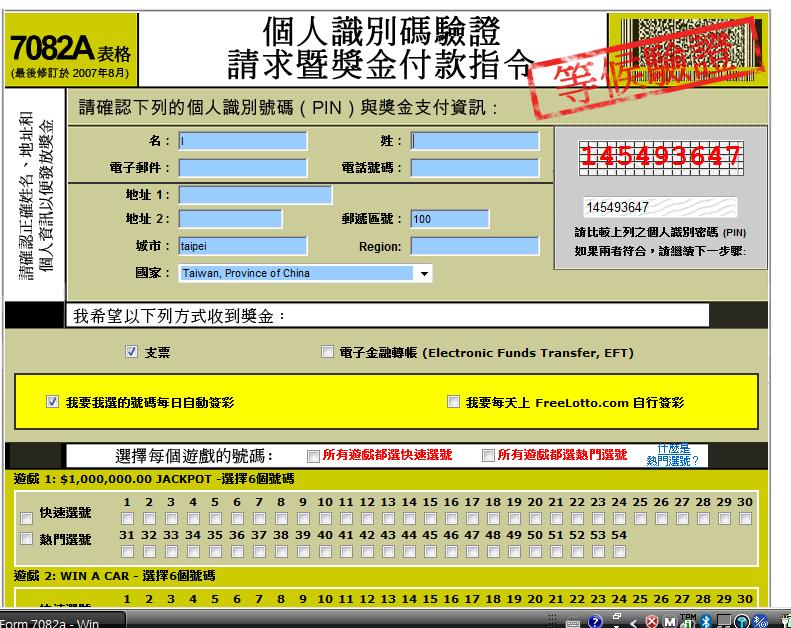Check the 支票 payment option

tap(131, 352)
